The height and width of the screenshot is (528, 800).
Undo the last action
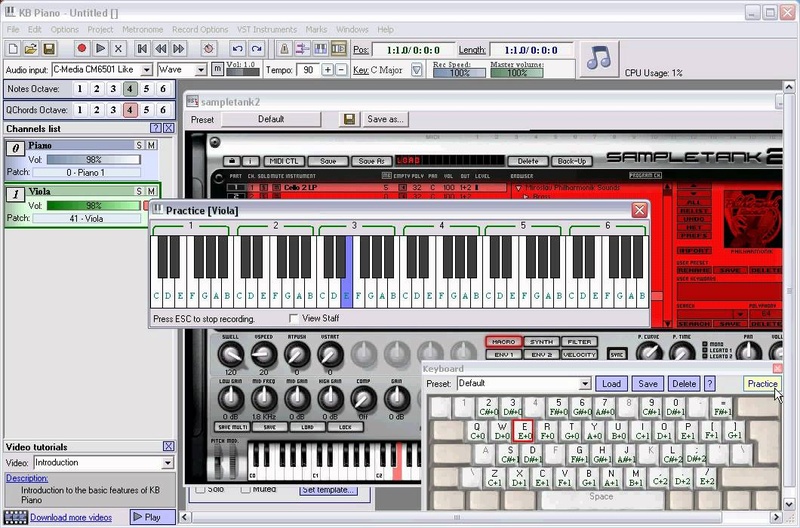(237, 49)
